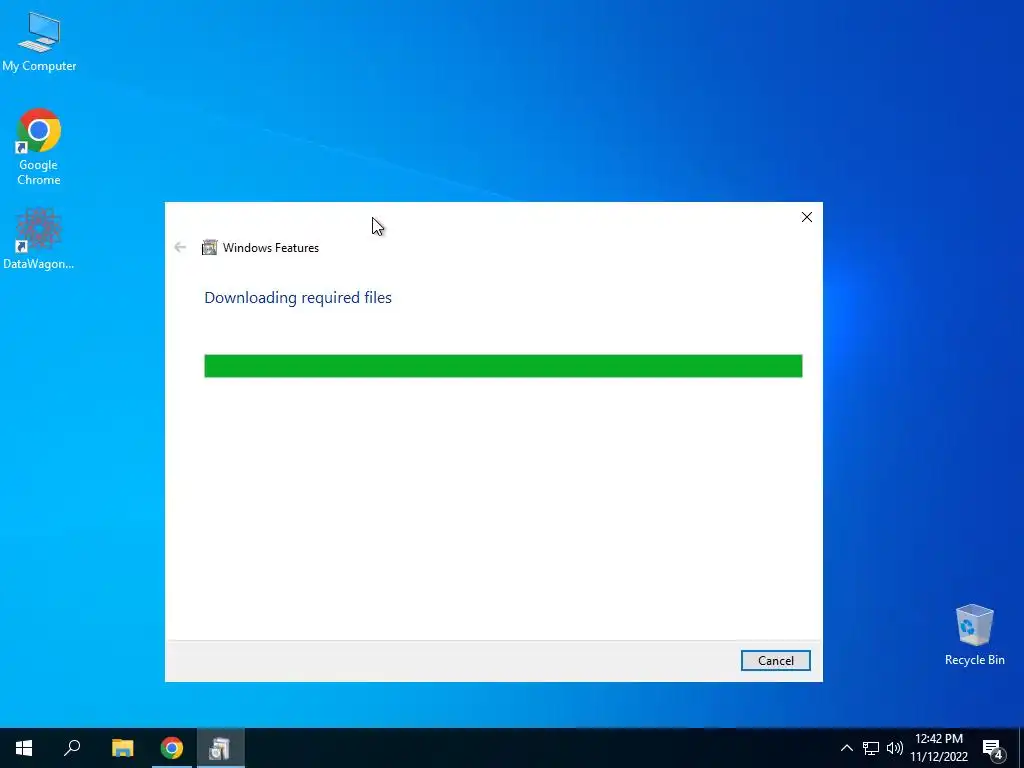
Task: Open File Explorer from the taskbar
Action: click(x=122, y=748)
